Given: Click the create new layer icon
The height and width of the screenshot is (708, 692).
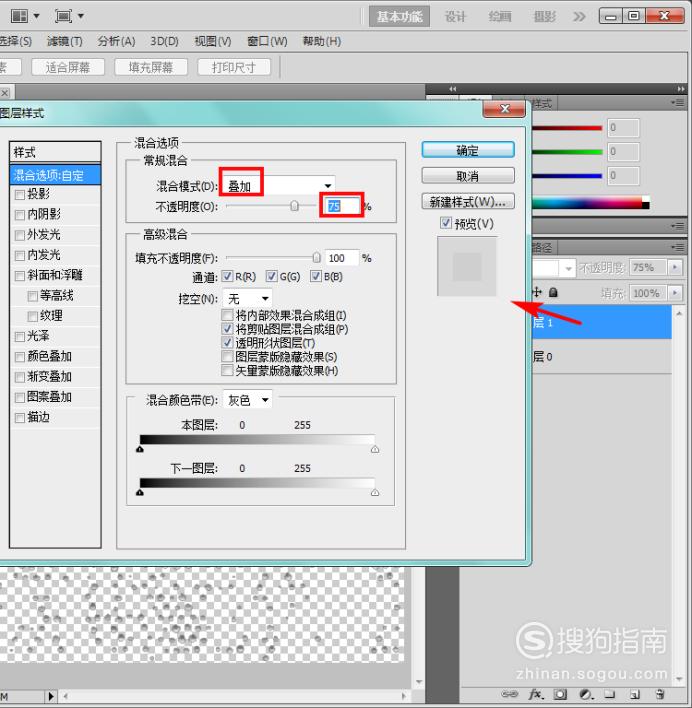Looking at the screenshot, I should click(635, 694).
